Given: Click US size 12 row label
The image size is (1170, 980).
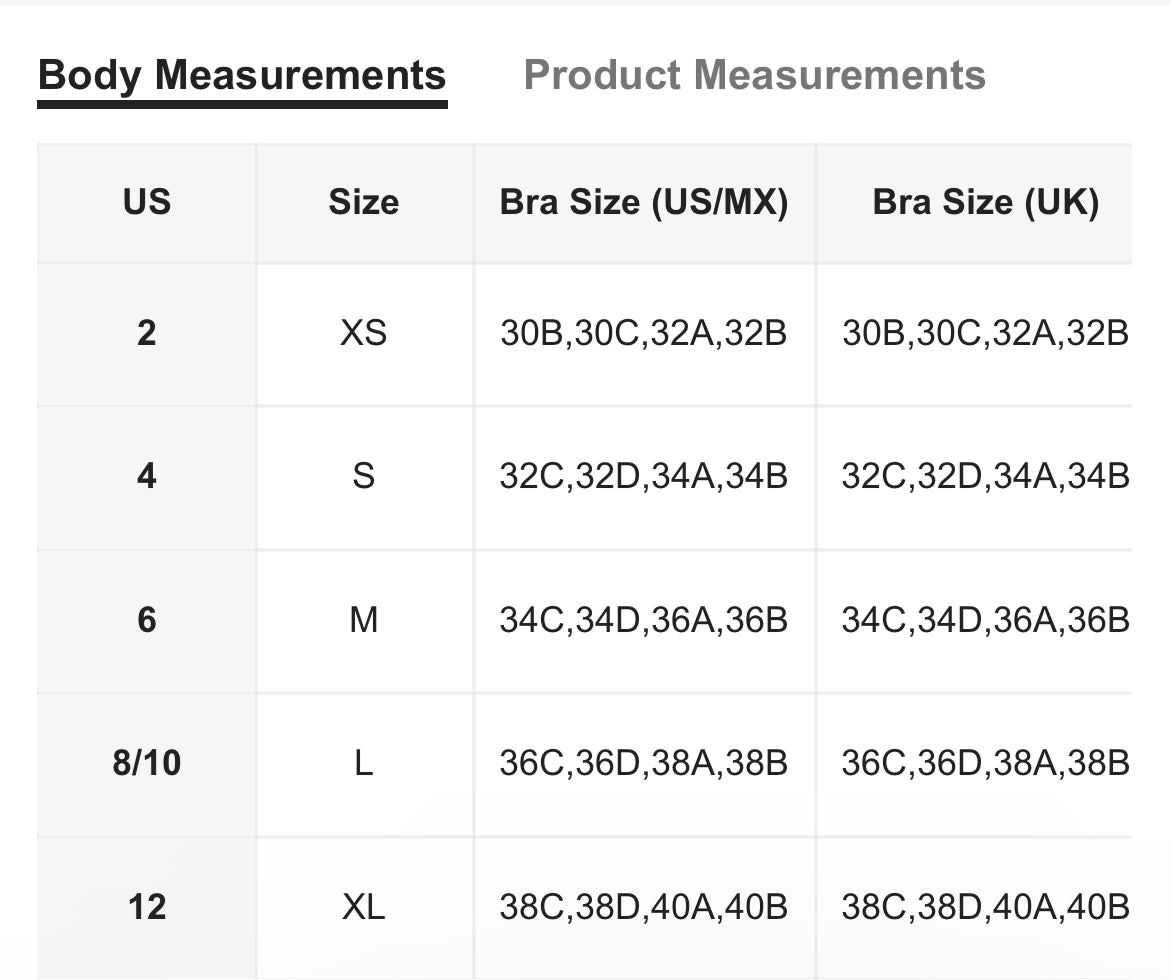Looking at the screenshot, I should pos(147,907).
